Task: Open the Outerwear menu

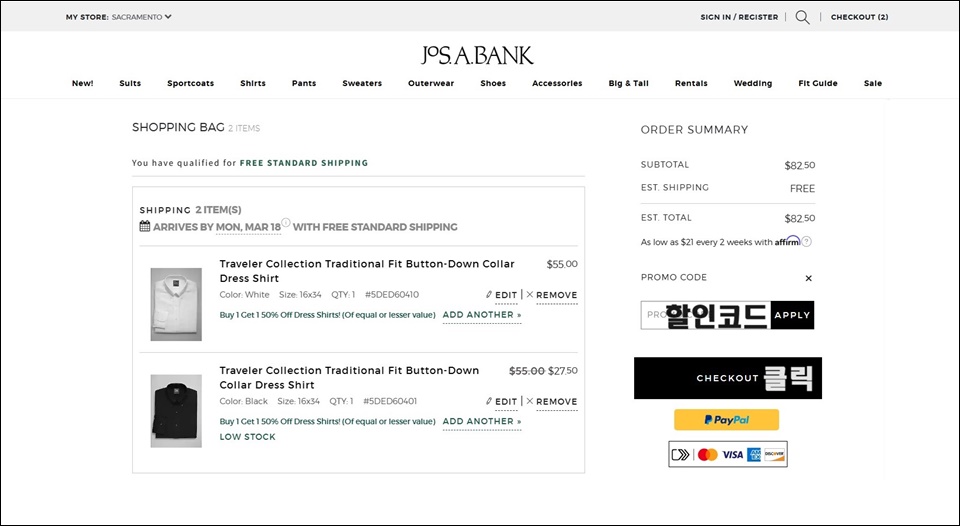Action: click(x=431, y=83)
